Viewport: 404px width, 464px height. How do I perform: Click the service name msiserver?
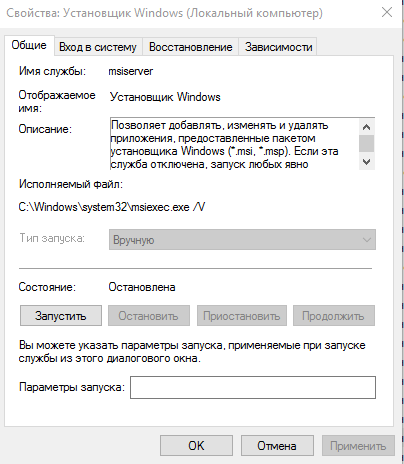tap(131, 71)
